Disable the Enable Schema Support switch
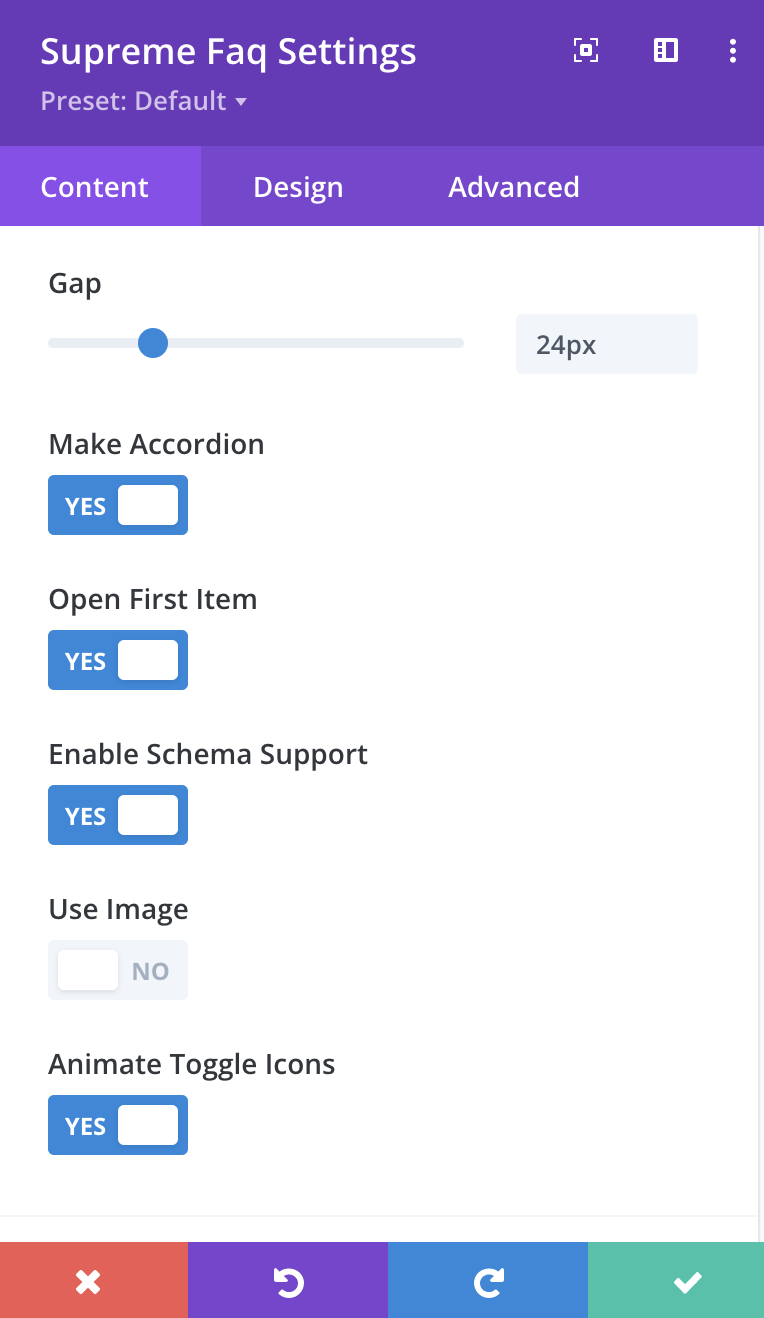This screenshot has width=764, height=1318. pyautogui.click(x=118, y=815)
